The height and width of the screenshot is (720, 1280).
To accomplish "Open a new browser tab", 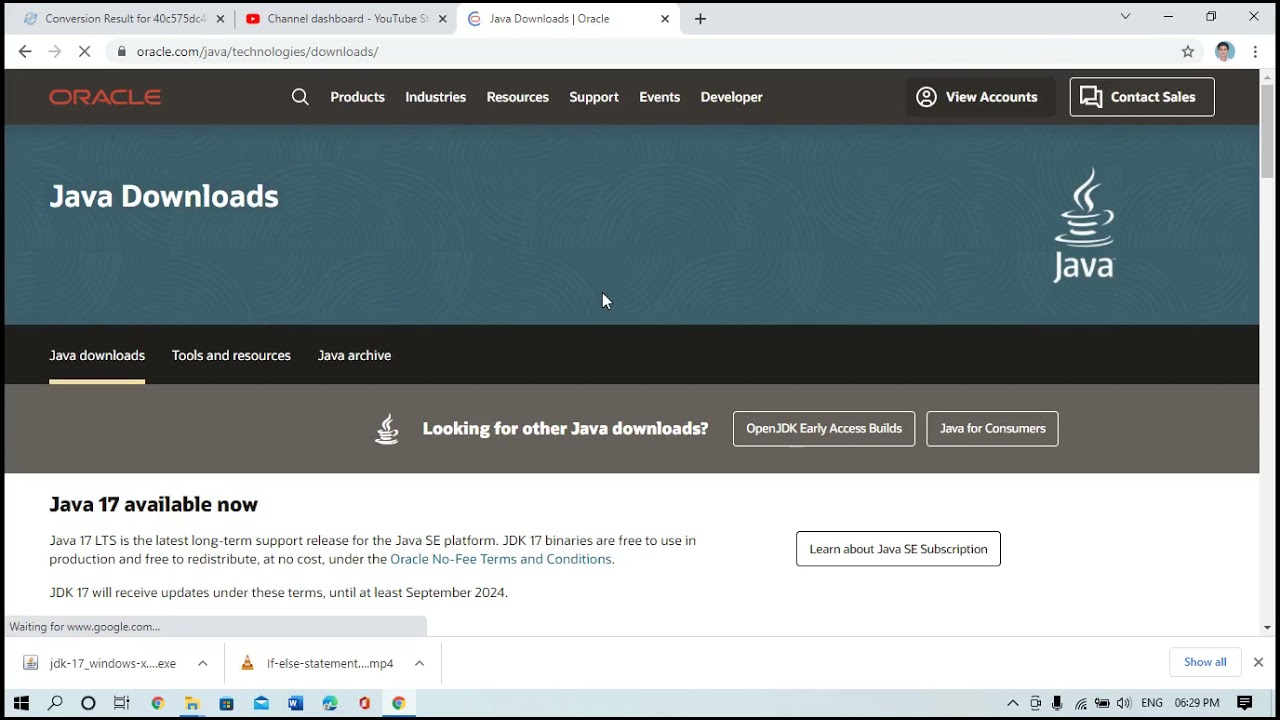I will tap(700, 19).
